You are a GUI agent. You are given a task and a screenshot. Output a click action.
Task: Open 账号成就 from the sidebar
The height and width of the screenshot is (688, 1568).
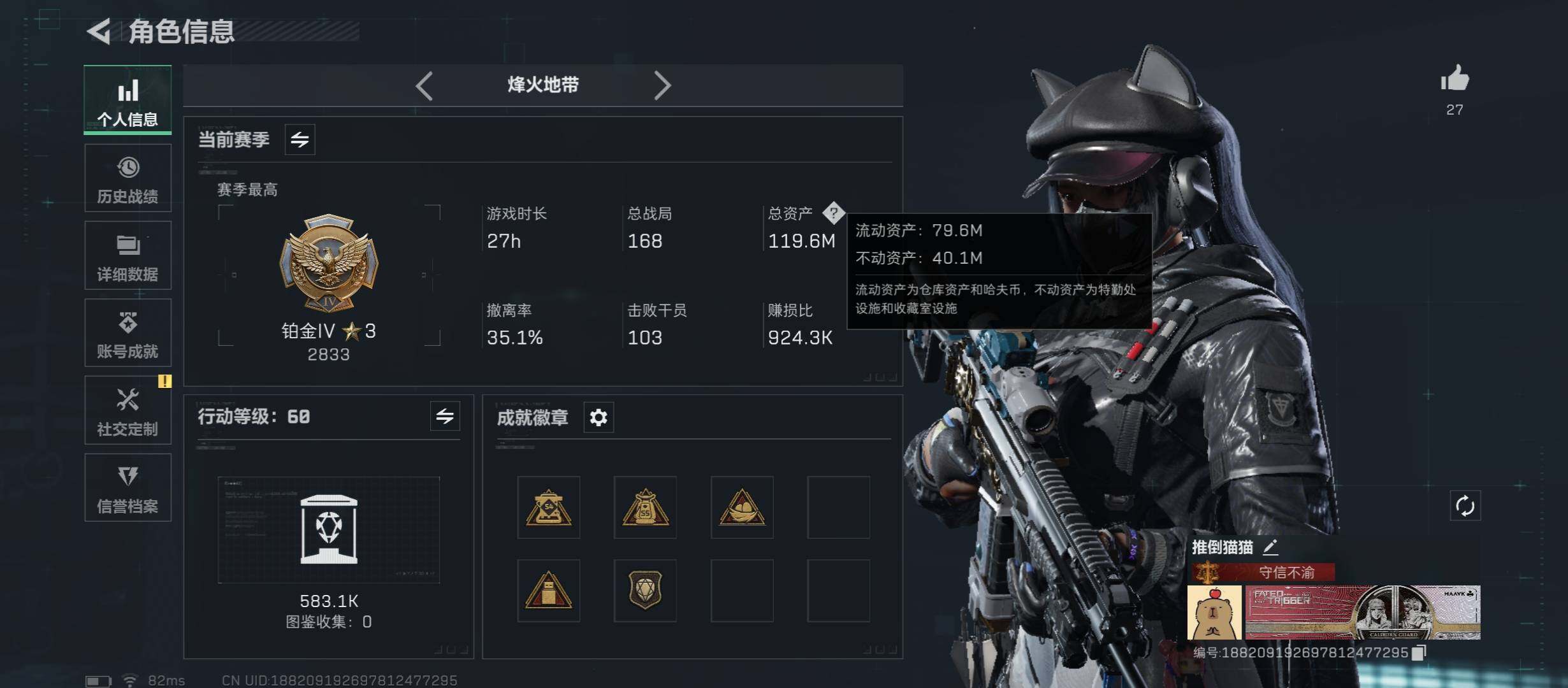127,333
